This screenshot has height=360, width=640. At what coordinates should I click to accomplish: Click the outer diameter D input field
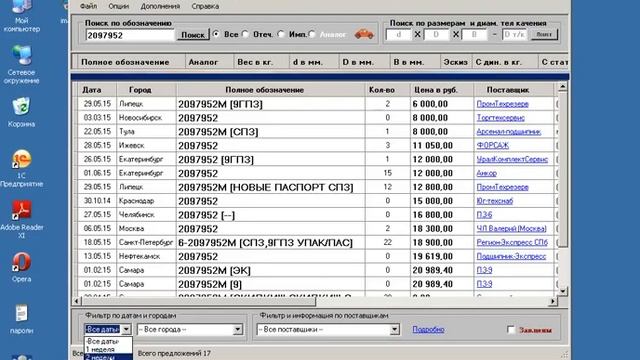436,35
